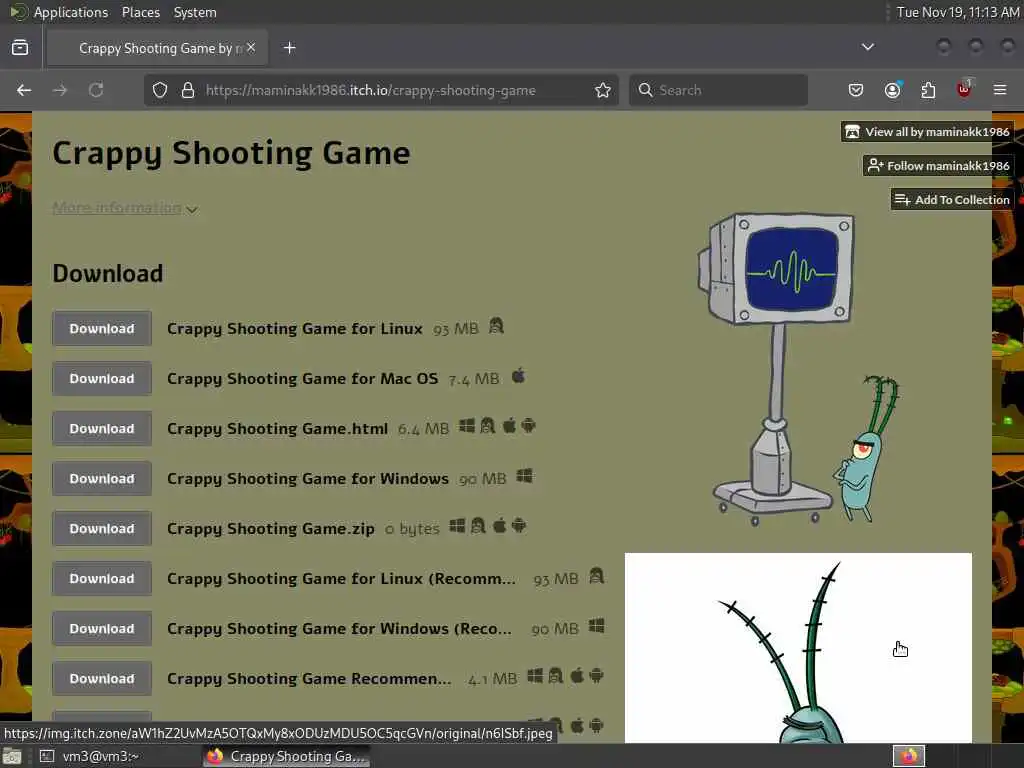Click the Linux icon on Linux (Recomm...) row
1024x768 pixels.
pos(596,576)
